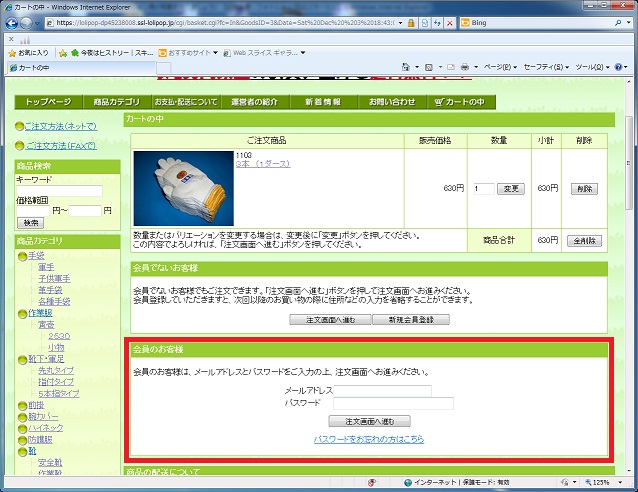Click the printer icon in command bar

click(x=465, y=68)
